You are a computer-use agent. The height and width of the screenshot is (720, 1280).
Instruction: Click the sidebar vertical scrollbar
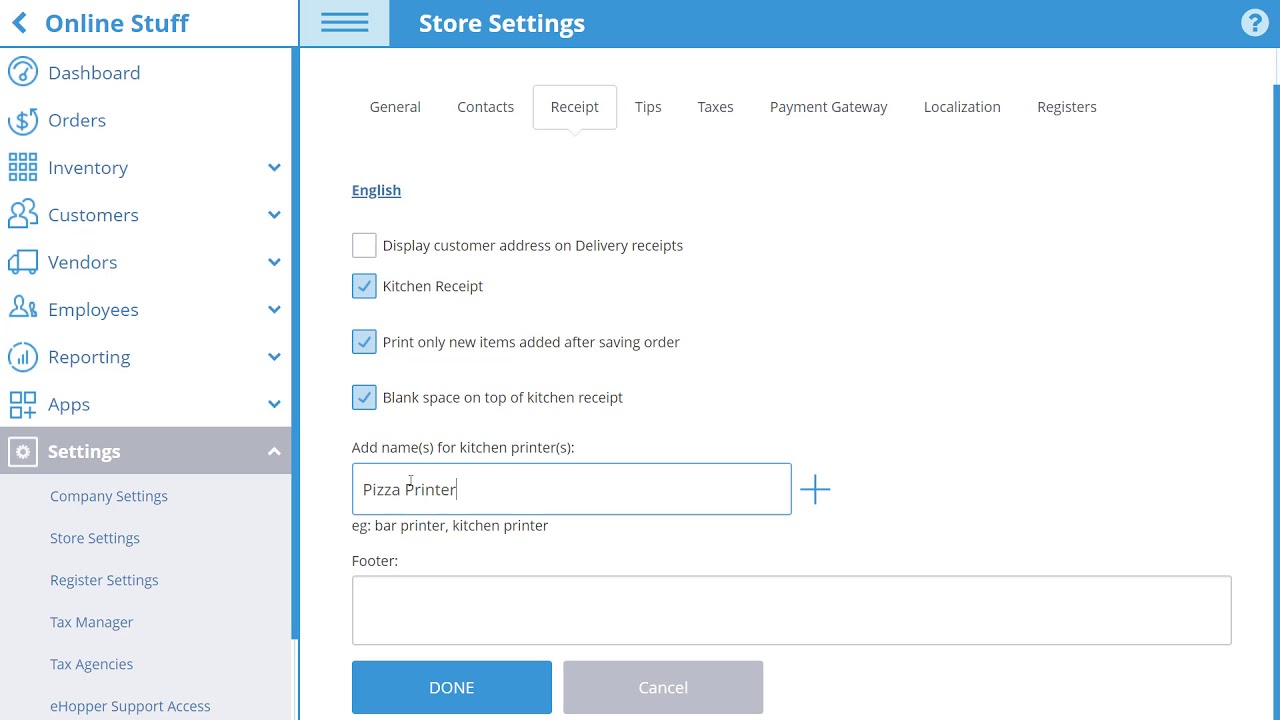tap(295, 344)
